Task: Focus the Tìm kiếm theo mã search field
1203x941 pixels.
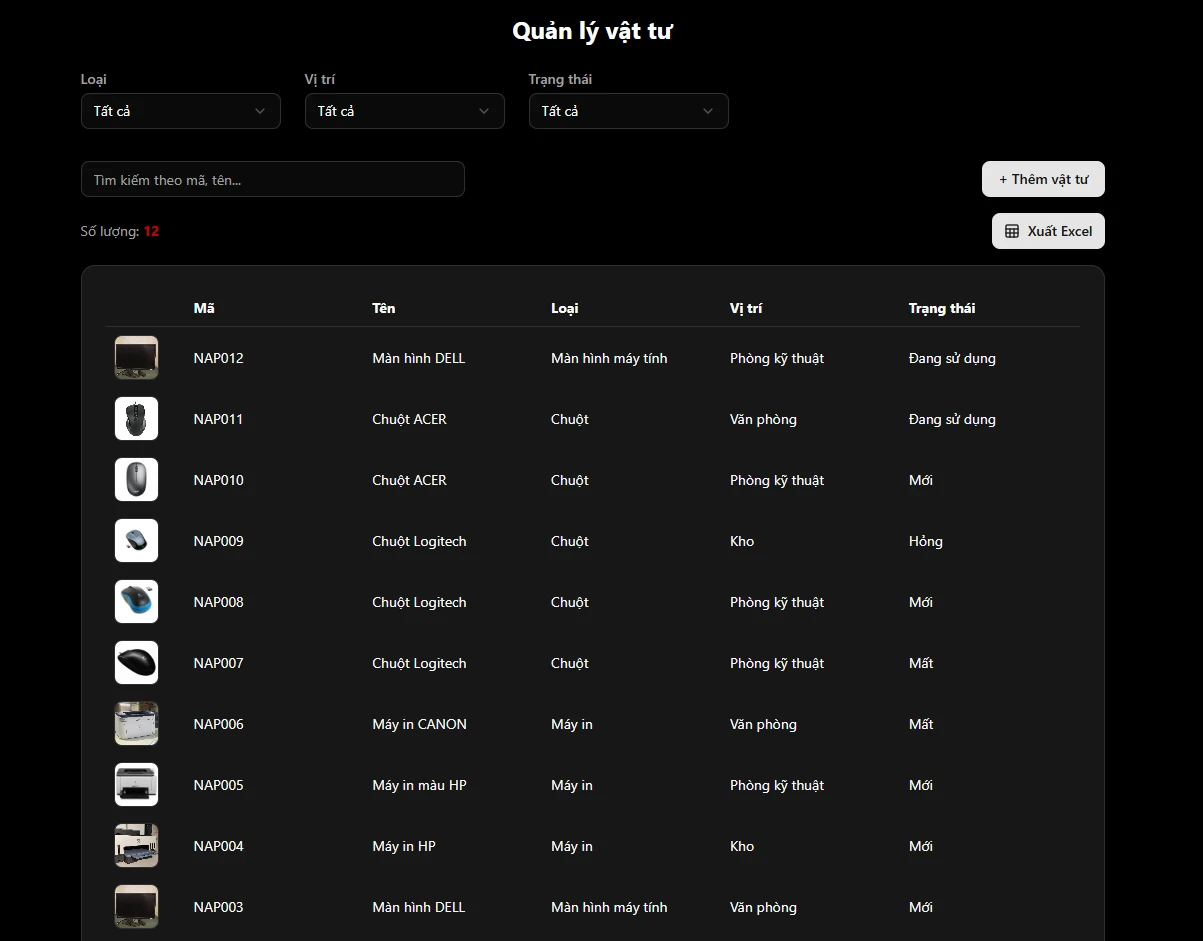Action: click(x=272, y=180)
